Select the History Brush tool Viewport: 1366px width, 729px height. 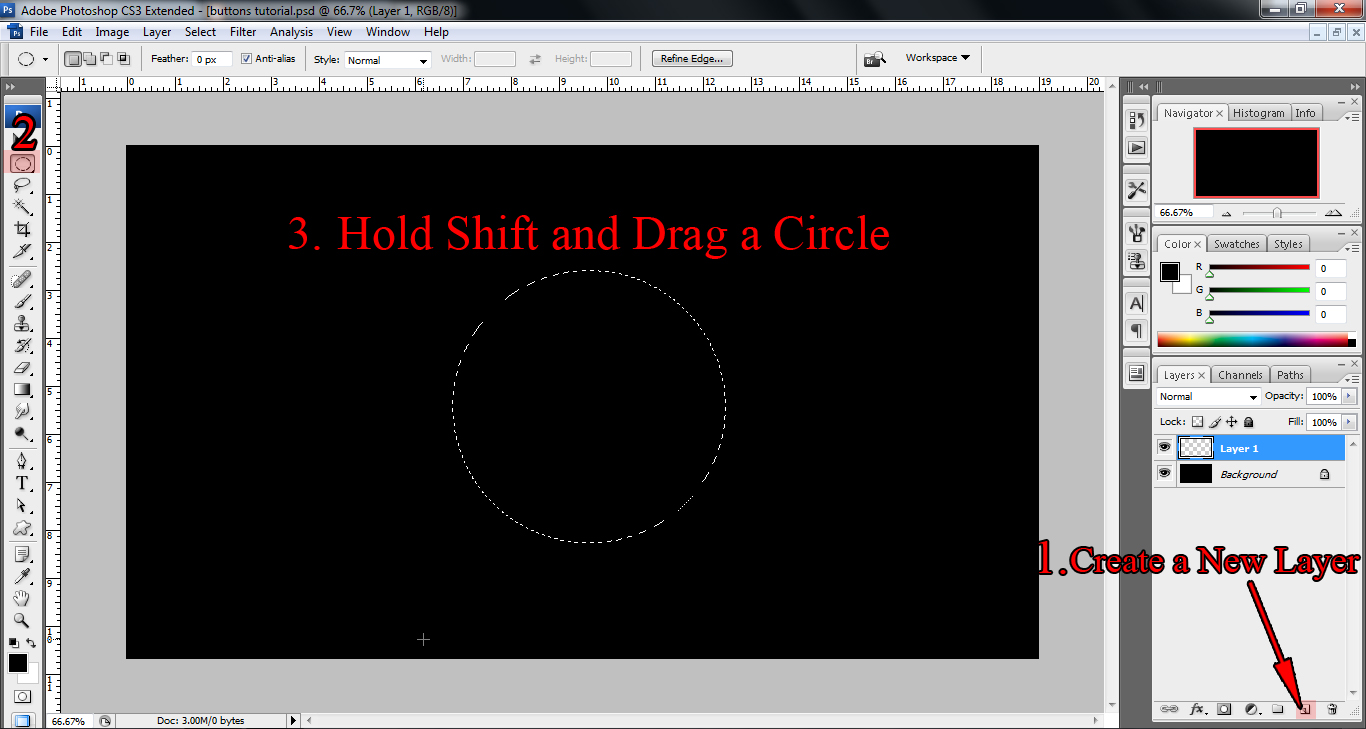click(22, 345)
